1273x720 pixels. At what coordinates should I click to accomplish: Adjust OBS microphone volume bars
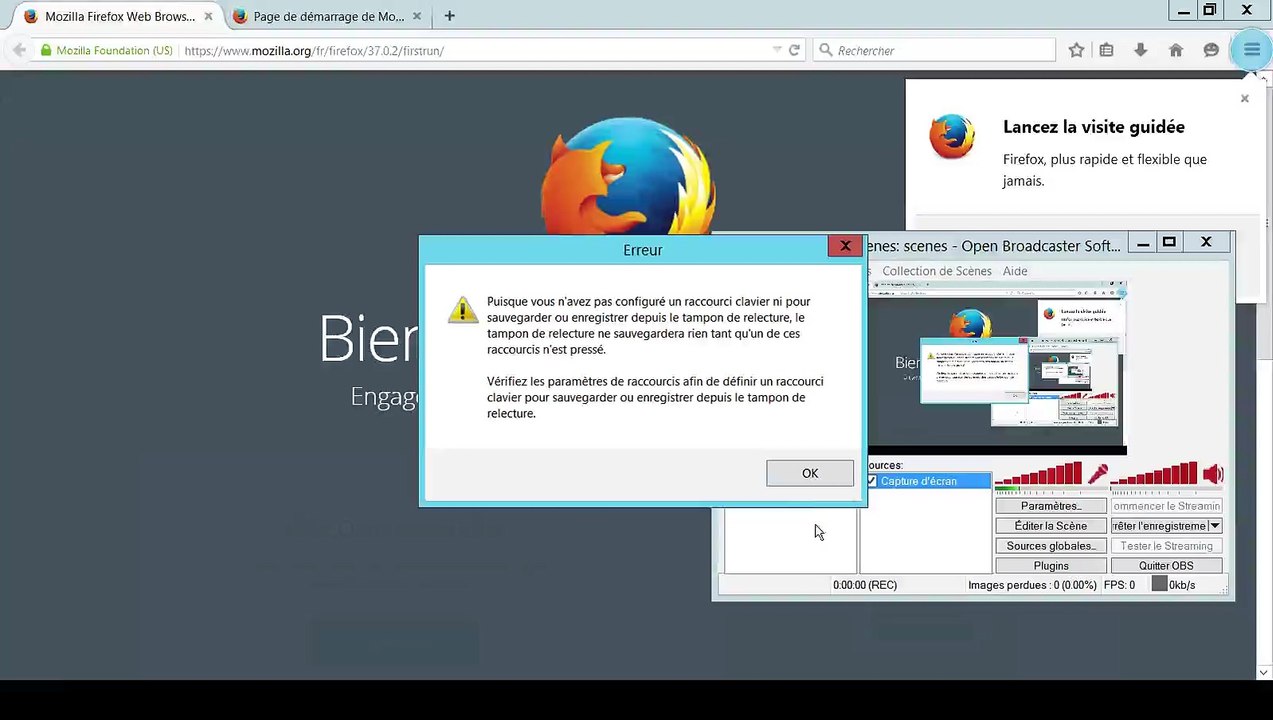click(x=1038, y=474)
